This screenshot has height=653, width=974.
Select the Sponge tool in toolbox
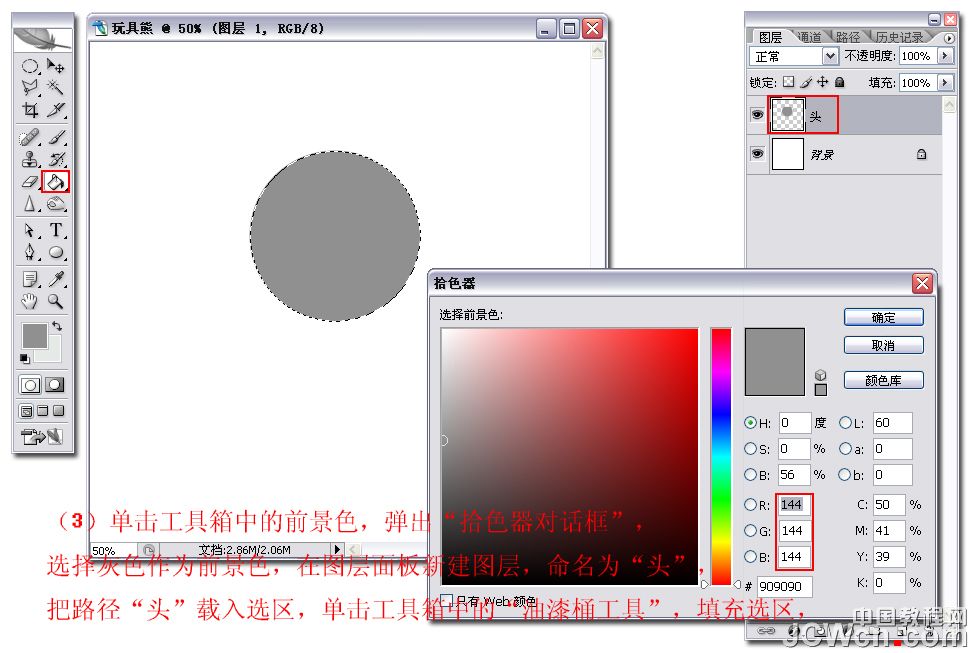coord(56,204)
